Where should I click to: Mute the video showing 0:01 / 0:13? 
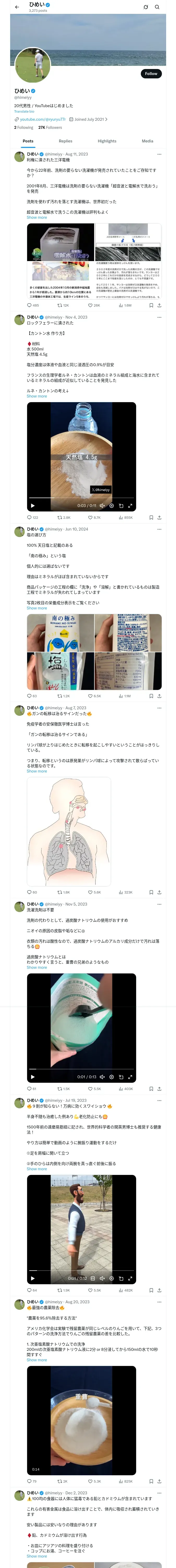point(102,1077)
